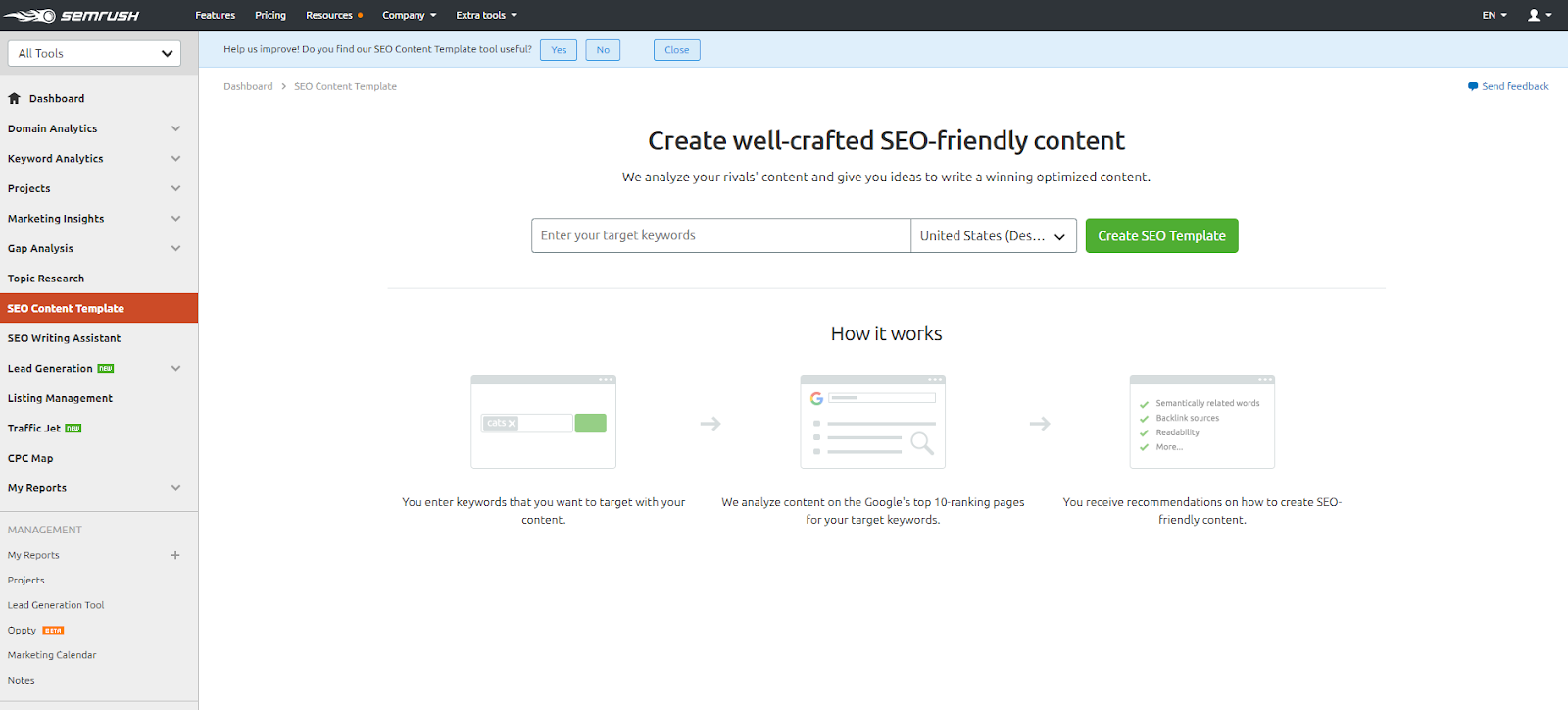The height and width of the screenshot is (710, 1568).
Task: Expand Gap Analysis section
Action: click(x=175, y=248)
